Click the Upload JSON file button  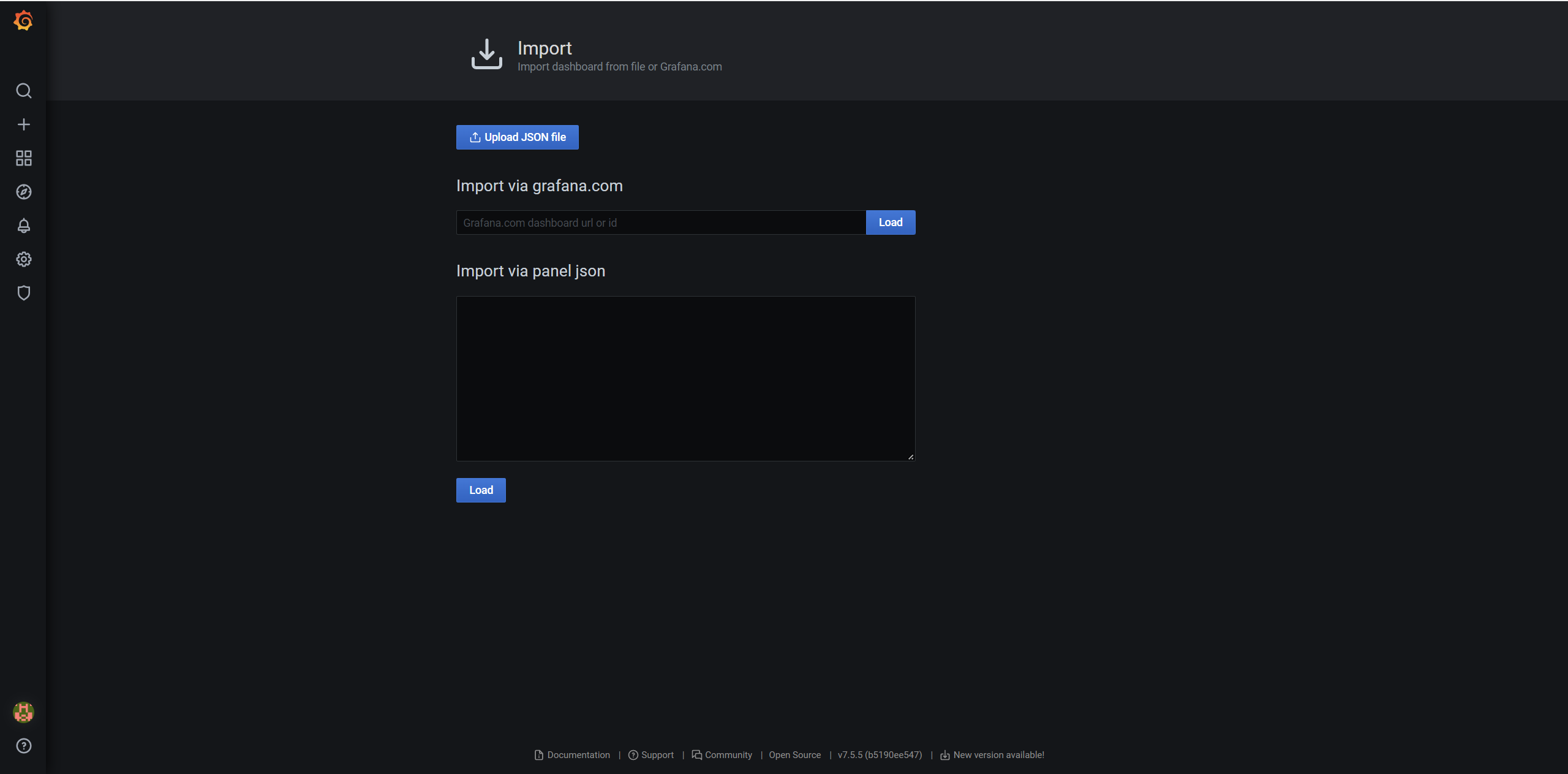tap(517, 137)
